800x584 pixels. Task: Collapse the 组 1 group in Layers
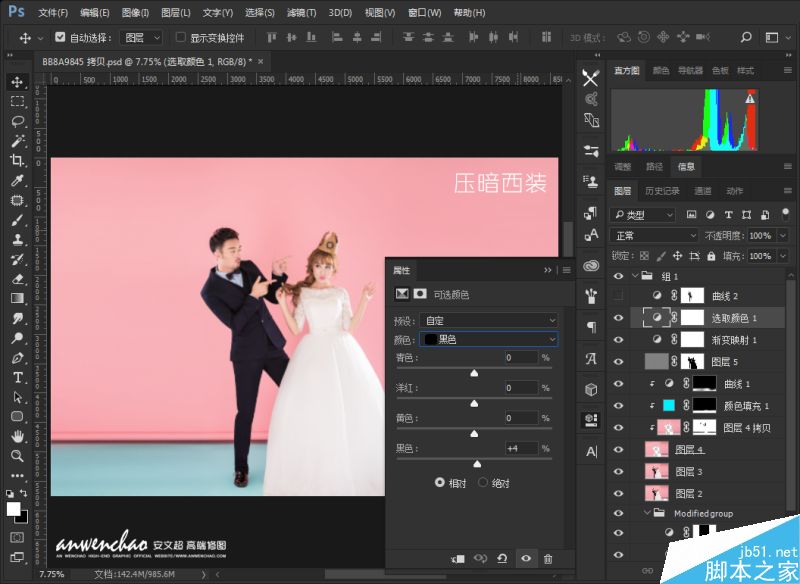coord(634,275)
